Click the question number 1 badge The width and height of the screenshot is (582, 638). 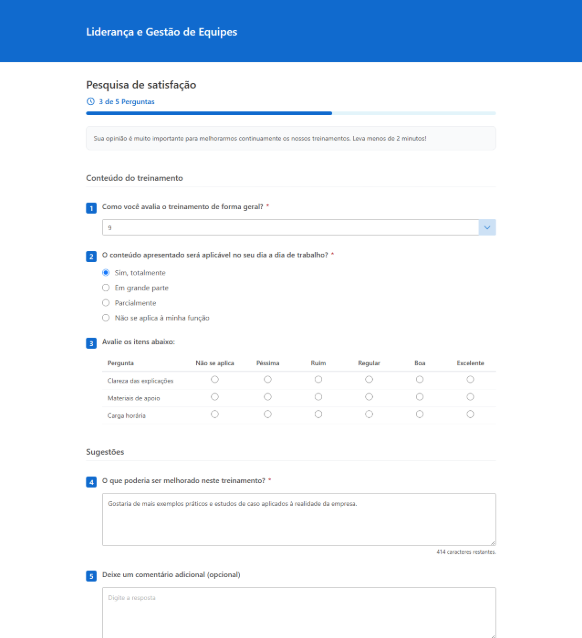click(91, 208)
